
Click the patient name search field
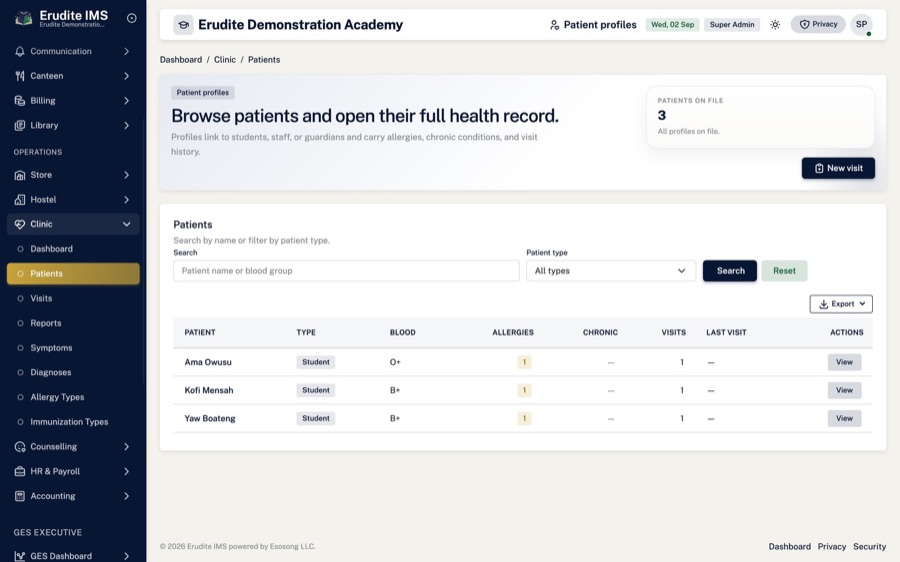346,271
